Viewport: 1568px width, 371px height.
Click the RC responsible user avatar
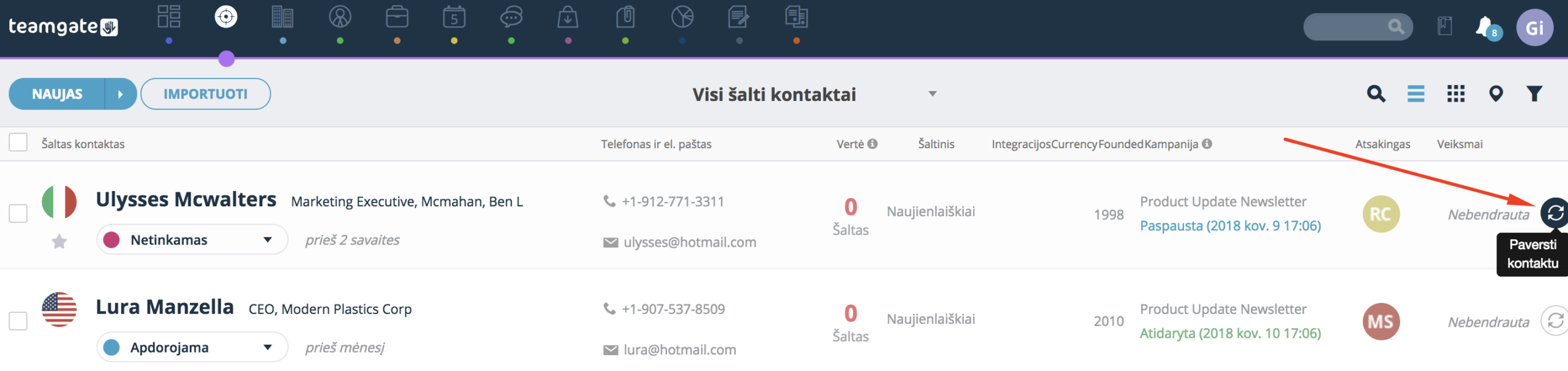tap(1381, 214)
